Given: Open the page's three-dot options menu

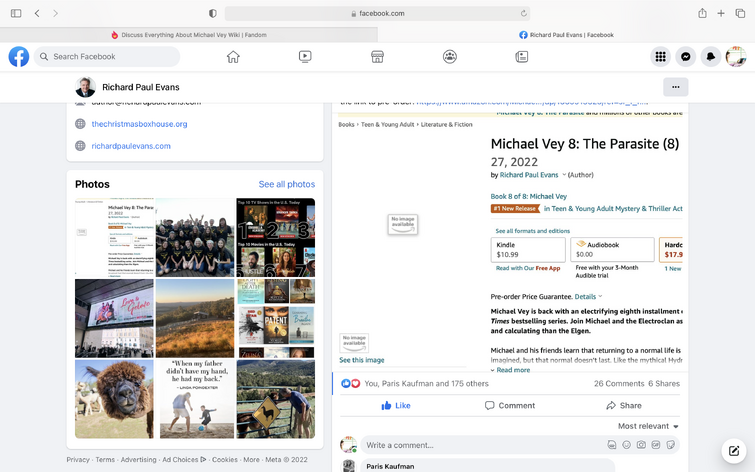Looking at the screenshot, I should tap(676, 87).
